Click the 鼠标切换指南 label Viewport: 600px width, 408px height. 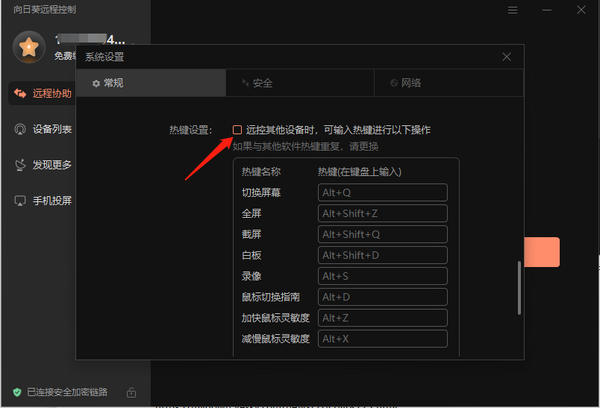point(271,297)
